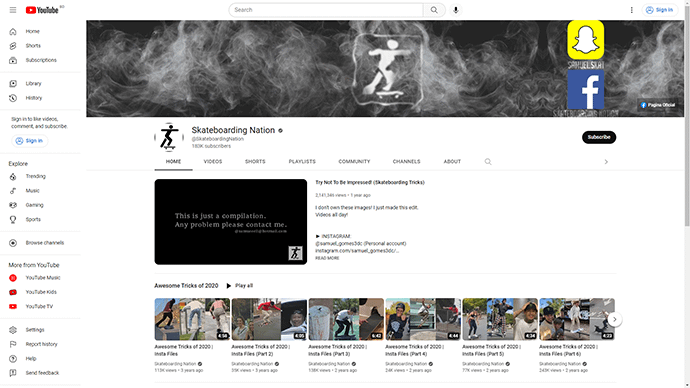Click in the Search input field
Screen dimensions: 690x388
(x=326, y=10)
